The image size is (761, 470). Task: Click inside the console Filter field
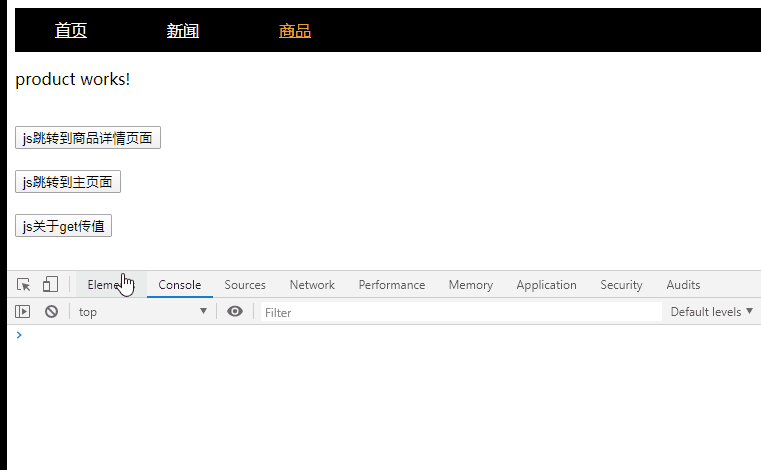click(x=460, y=312)
